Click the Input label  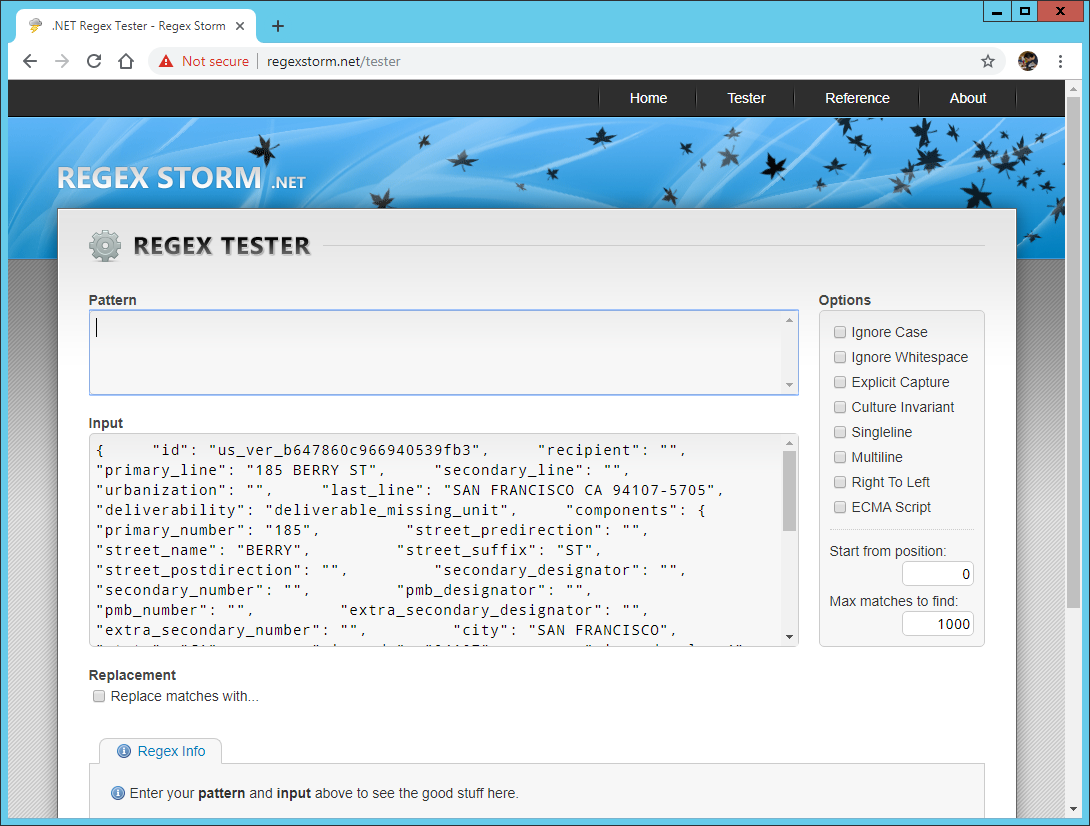(x=106, y=423)
